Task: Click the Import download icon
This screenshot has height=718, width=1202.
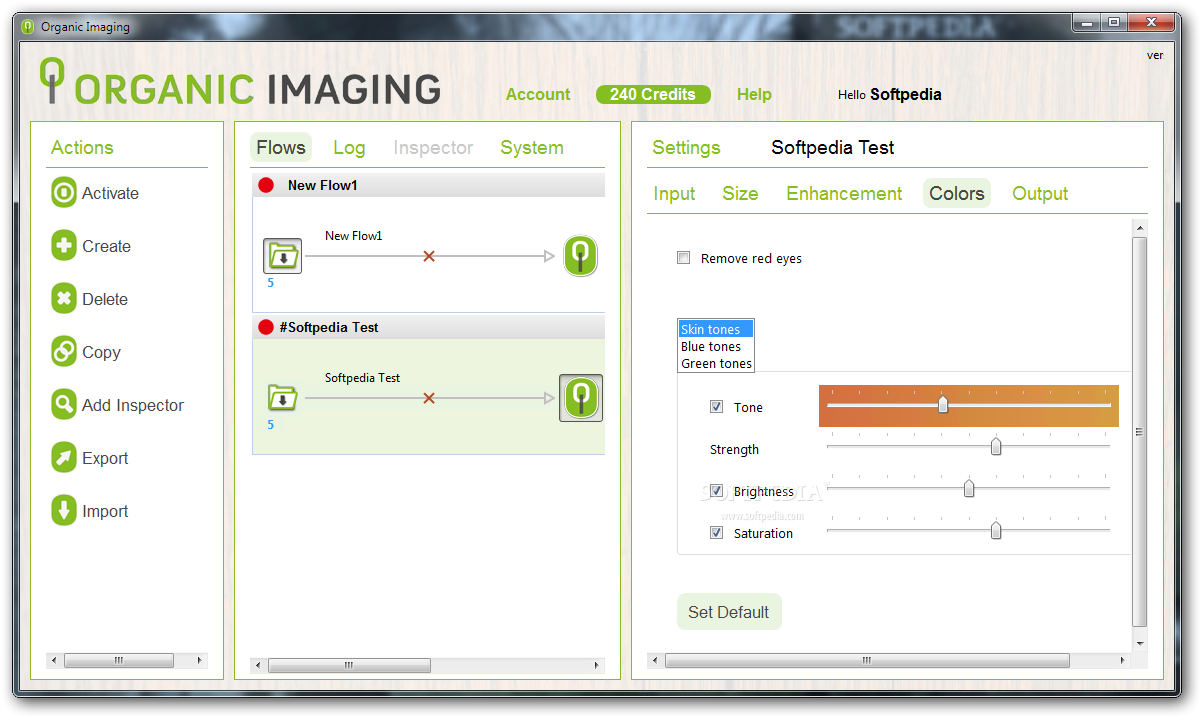Action: click(64, 511)
